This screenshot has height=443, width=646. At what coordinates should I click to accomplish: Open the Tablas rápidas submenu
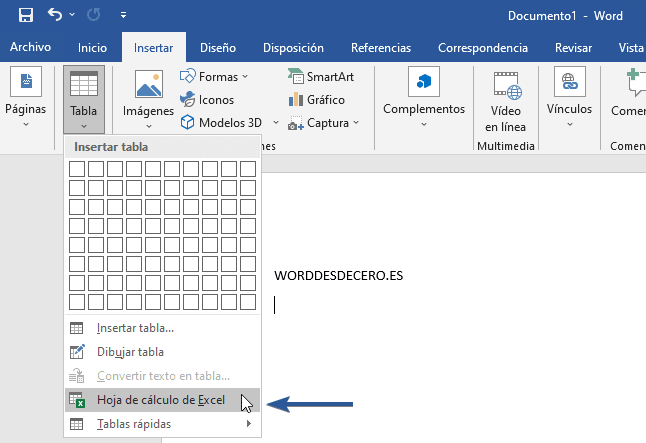point(163,424)
